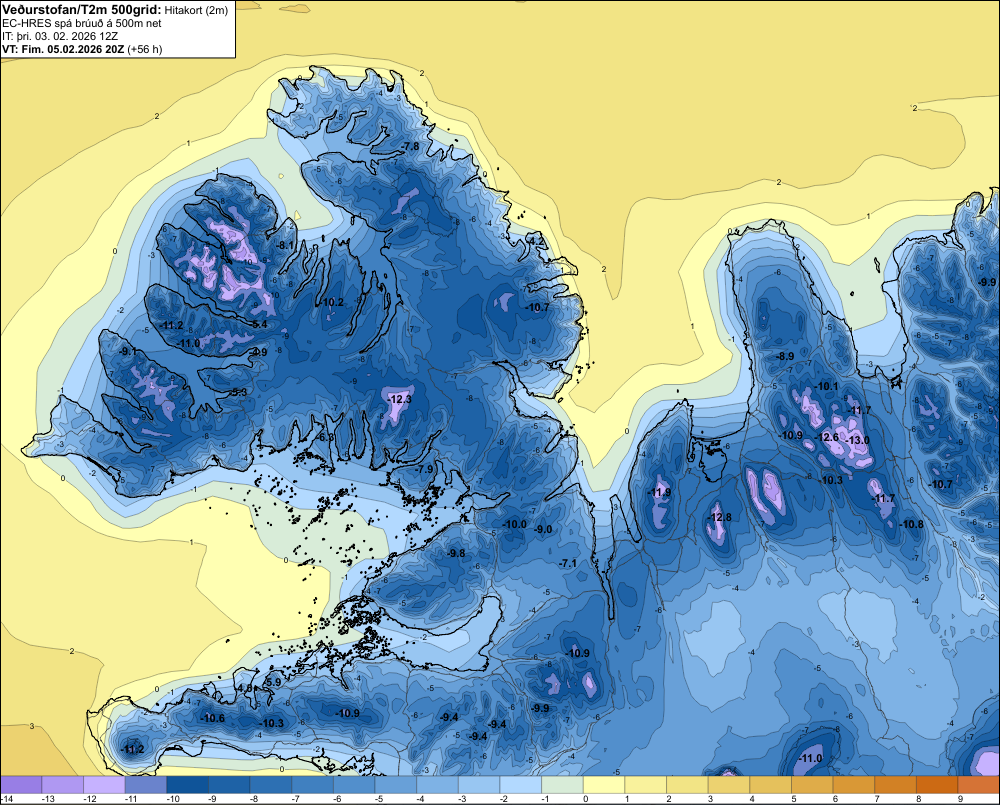The height and width of the screenshot is (805, 1000).
Task: Click the '(+56 h)' forecast offset
Action: pos(145,49)
